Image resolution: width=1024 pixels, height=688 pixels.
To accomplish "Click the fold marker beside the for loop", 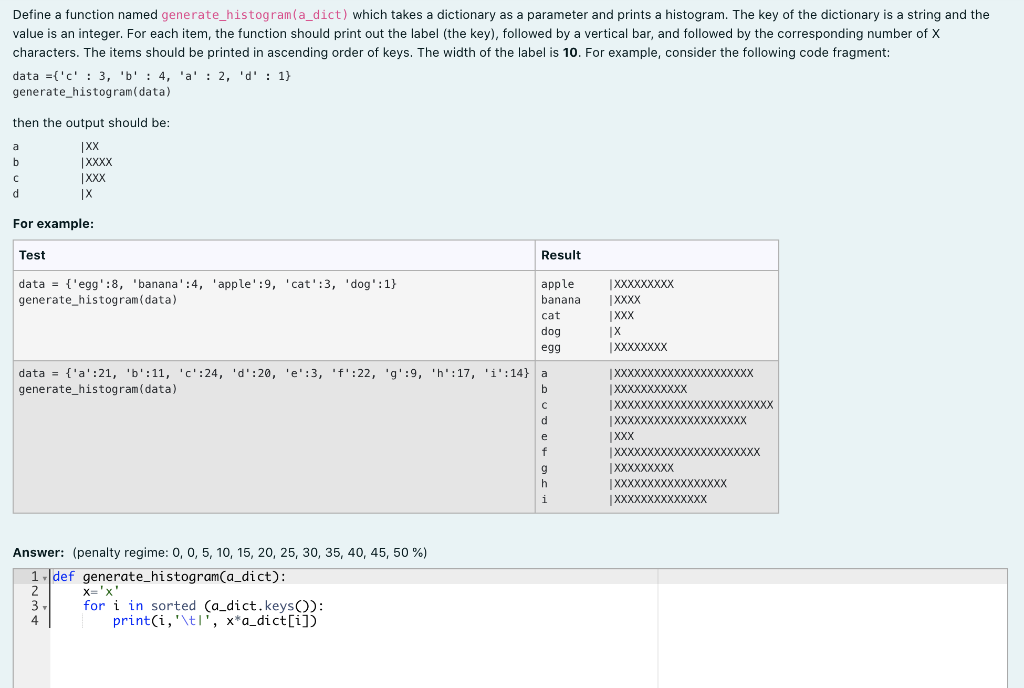I will click(45, 605).
